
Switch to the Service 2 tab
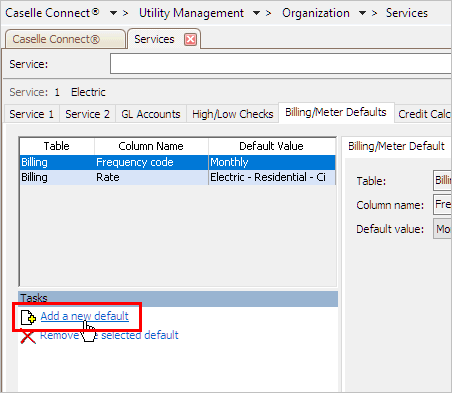coord(87,114)
